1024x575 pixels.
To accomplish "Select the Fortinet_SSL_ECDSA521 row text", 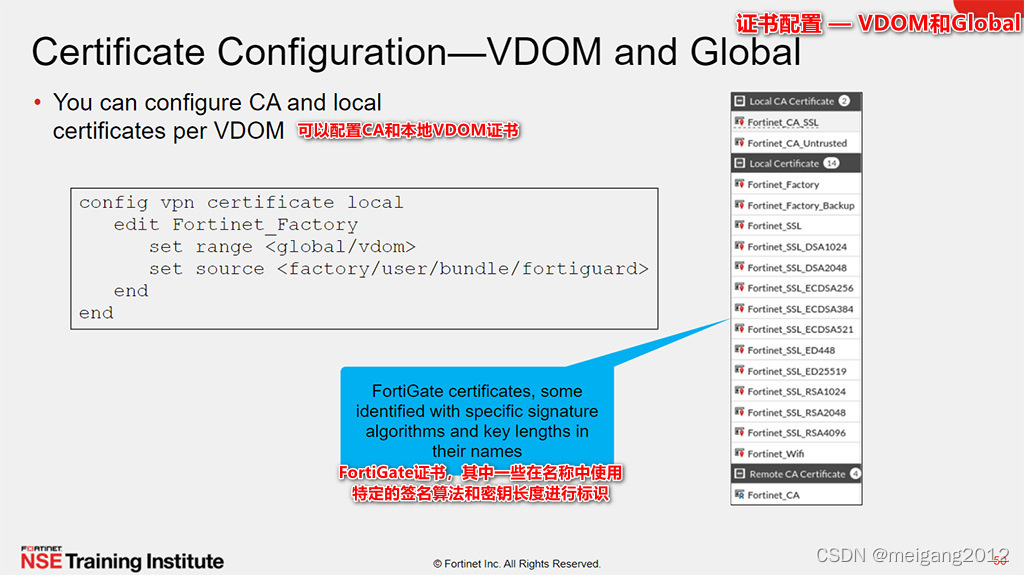I will pyautogui.click(x=801, y=330).
